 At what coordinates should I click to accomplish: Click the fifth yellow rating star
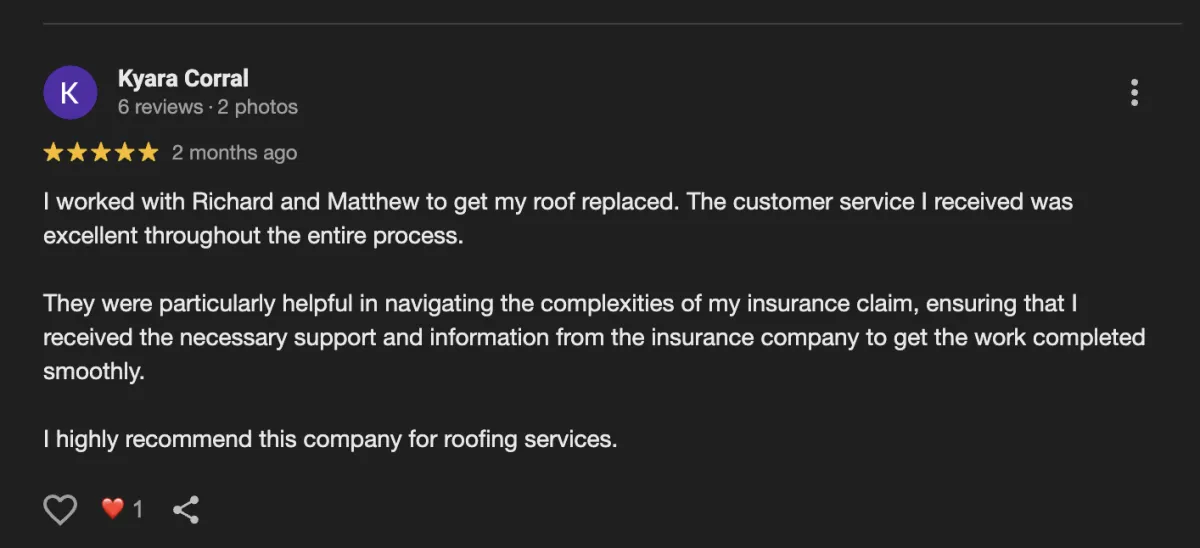(148, 153)
